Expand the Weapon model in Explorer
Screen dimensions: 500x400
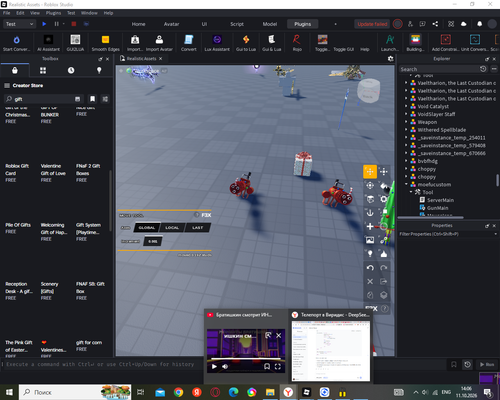tap(406, 122)
